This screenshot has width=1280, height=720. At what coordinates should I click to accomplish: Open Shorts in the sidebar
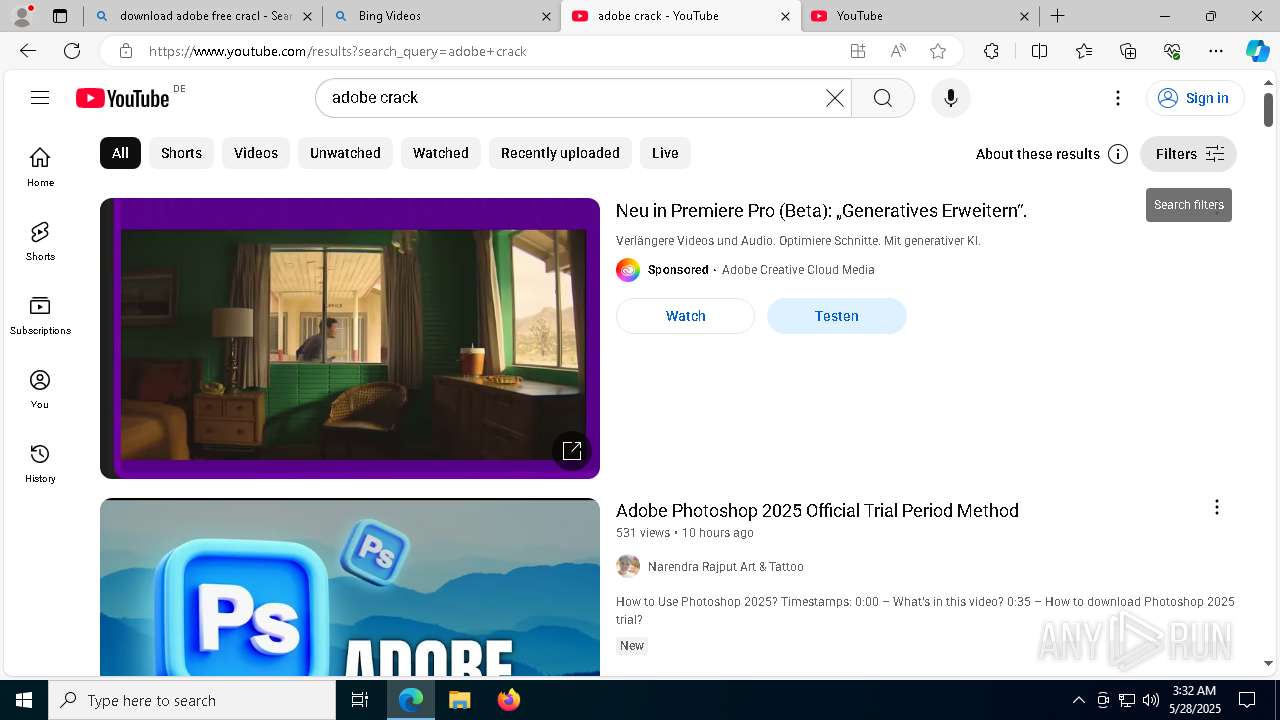pos(40,241)
